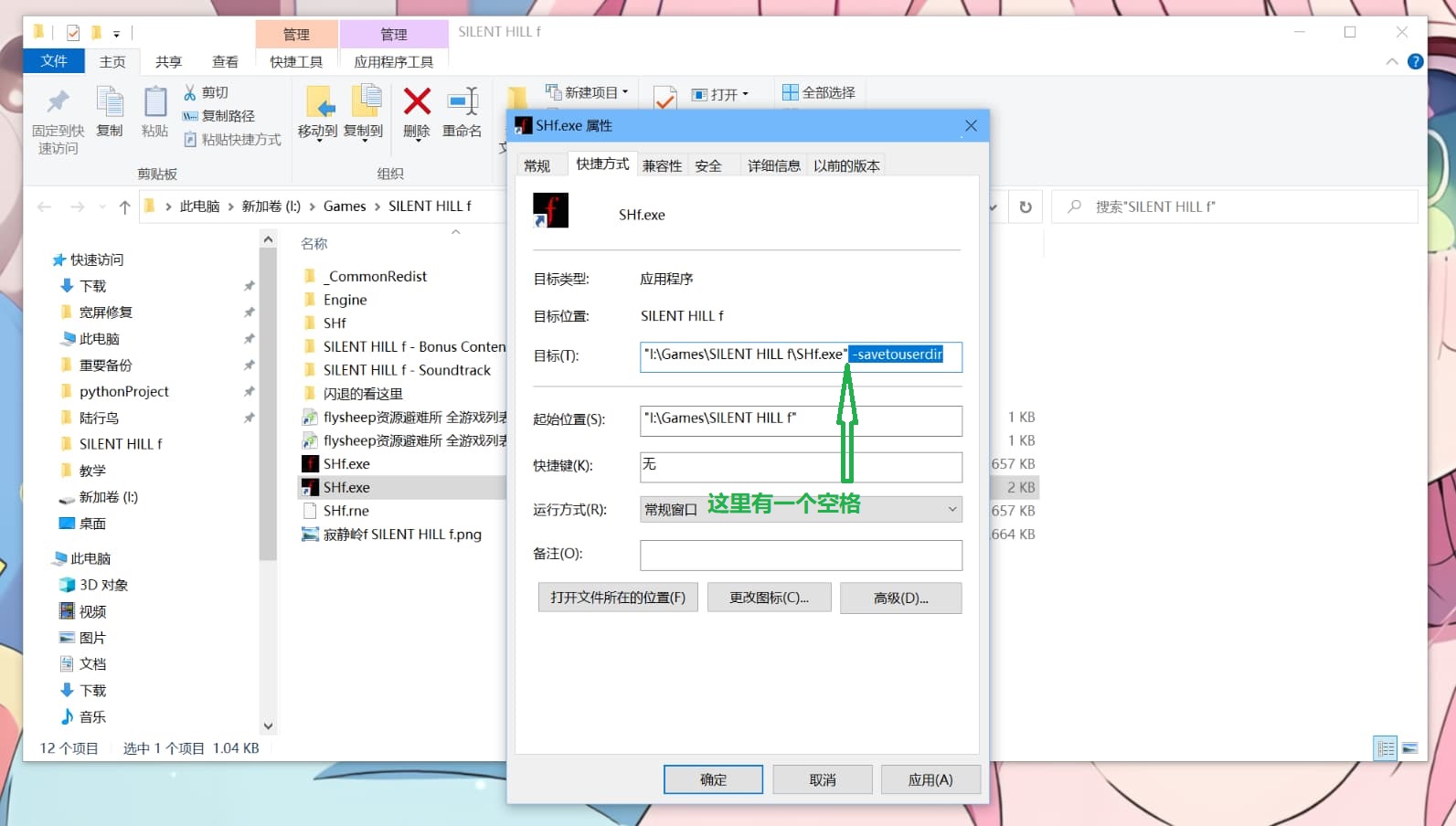This screenshot has width=1456, height=826.
Task: Click the red Delete X icon
Action: (417, 101)
